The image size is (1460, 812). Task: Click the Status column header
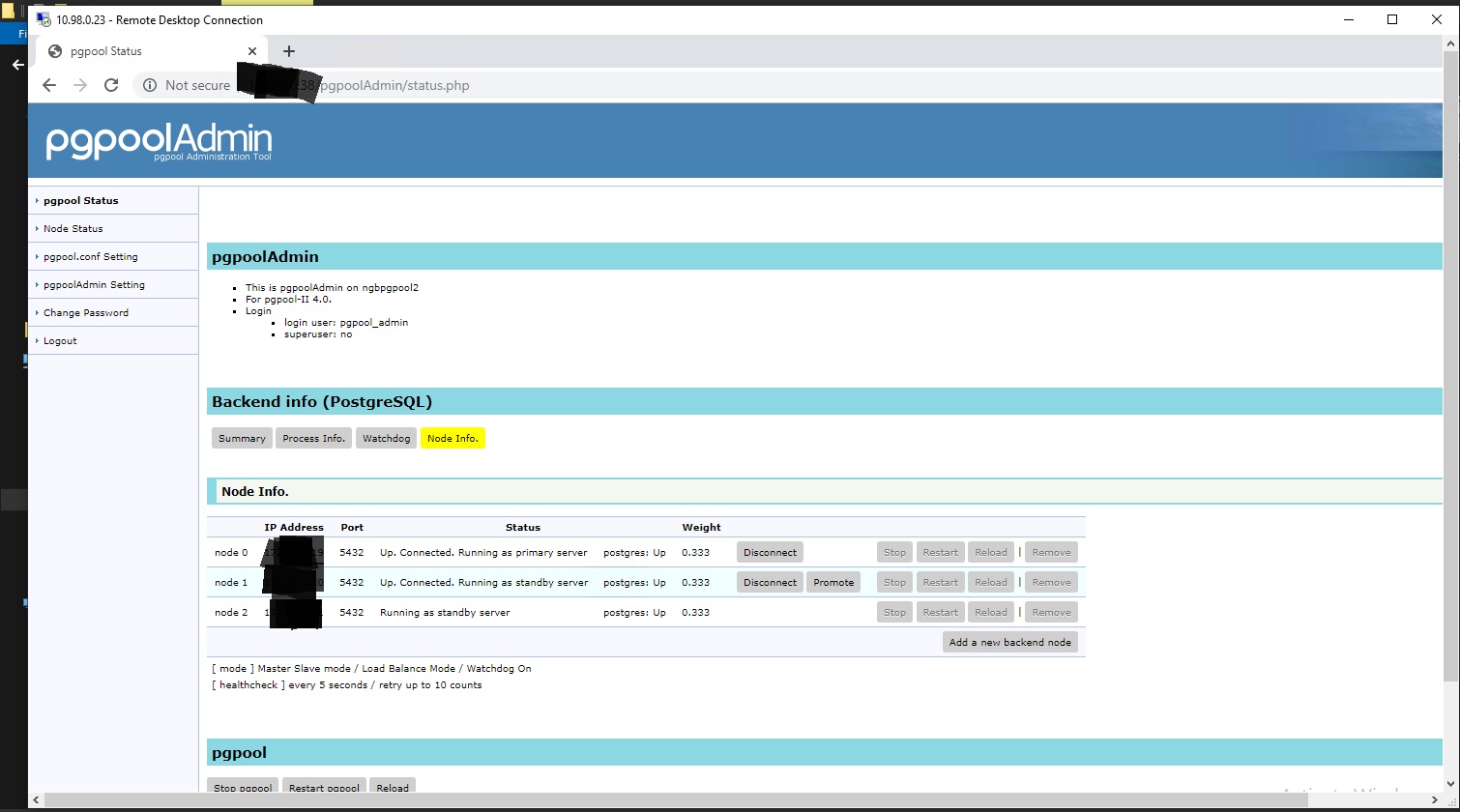pos(523,527)
